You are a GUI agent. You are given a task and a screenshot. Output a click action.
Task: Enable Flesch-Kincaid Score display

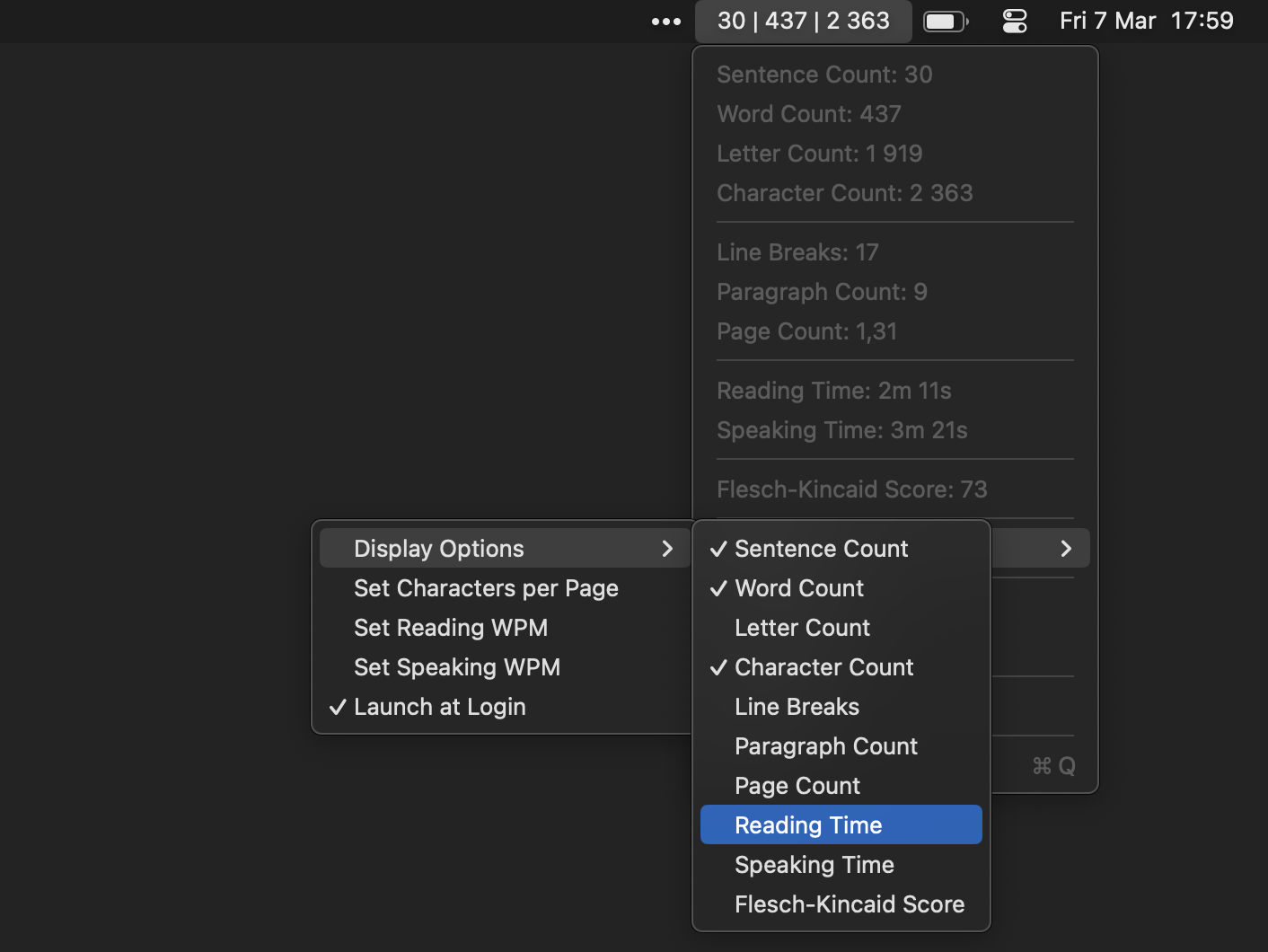pos(849,904)
